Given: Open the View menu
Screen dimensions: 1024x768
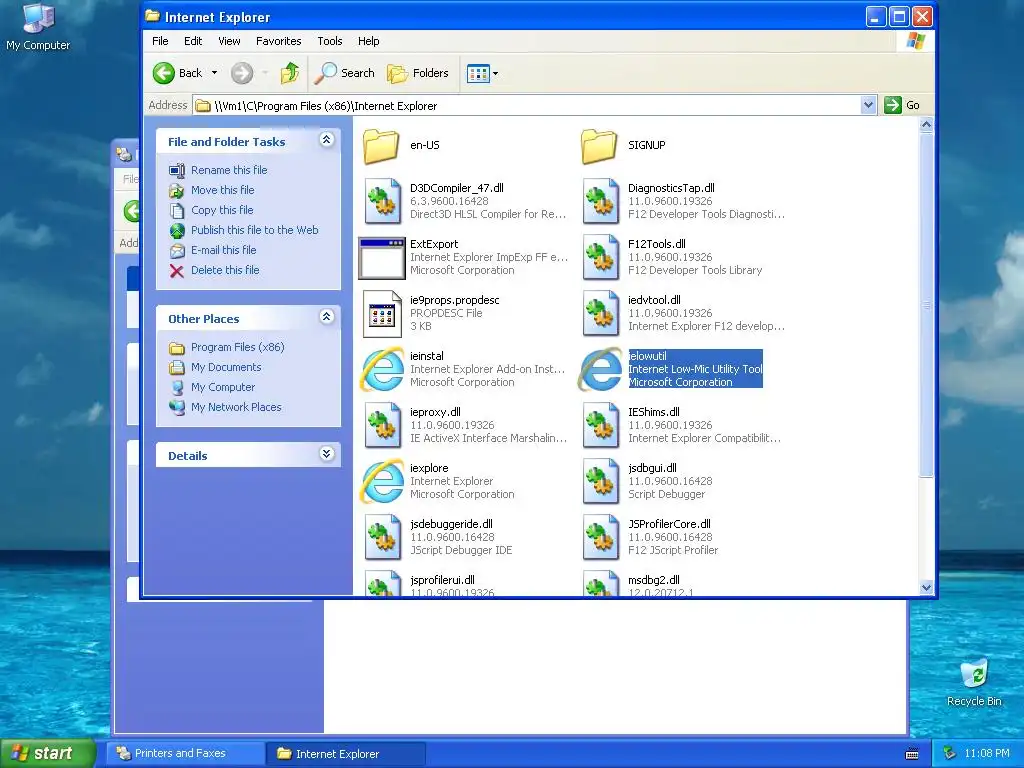Looking at the screenshot, I should coord(229,41).
